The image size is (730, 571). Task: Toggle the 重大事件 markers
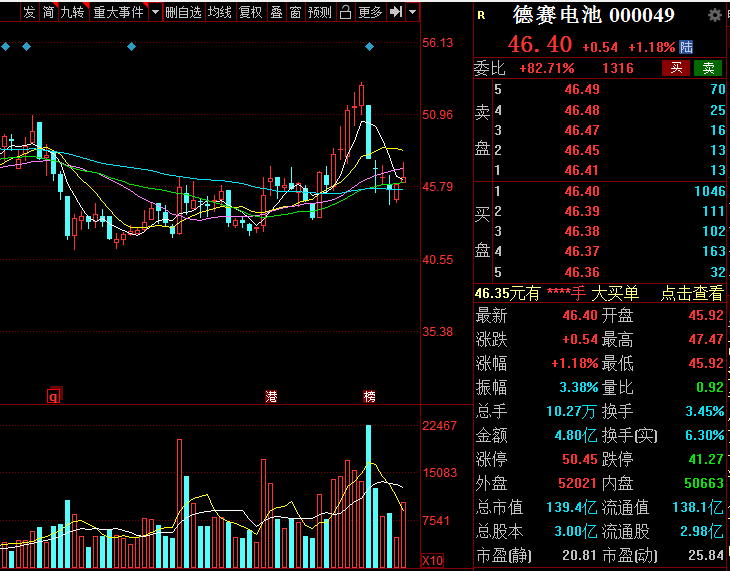(118, 12)
